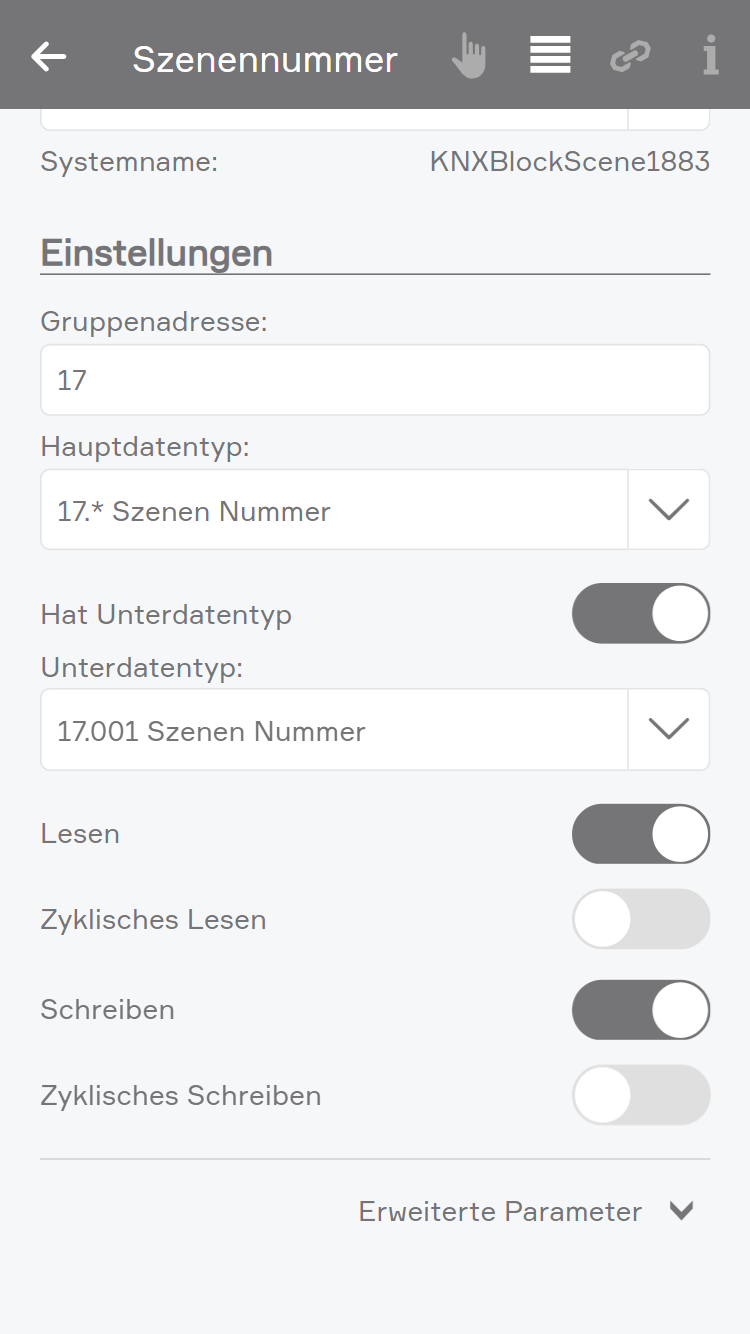
Task: Enable Zyklisches Lesen switch
Action: click(x=640, y=919)
